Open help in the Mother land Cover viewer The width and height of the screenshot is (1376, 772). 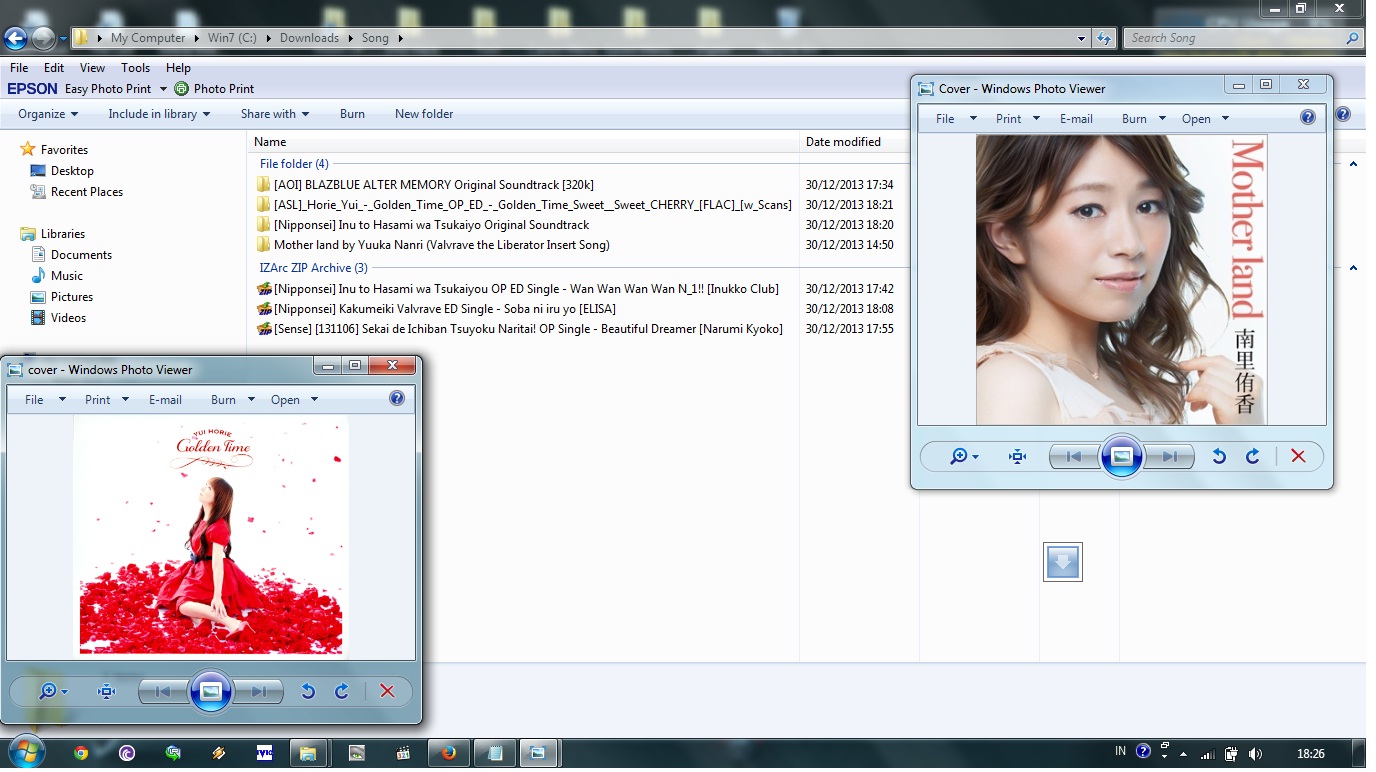[1308, 118]
